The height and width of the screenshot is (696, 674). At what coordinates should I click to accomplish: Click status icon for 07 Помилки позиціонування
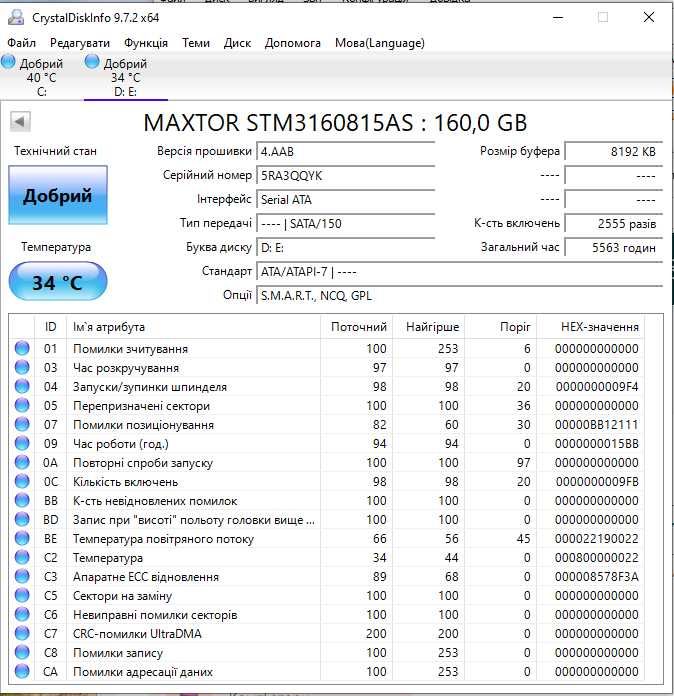tap(22, 424)
